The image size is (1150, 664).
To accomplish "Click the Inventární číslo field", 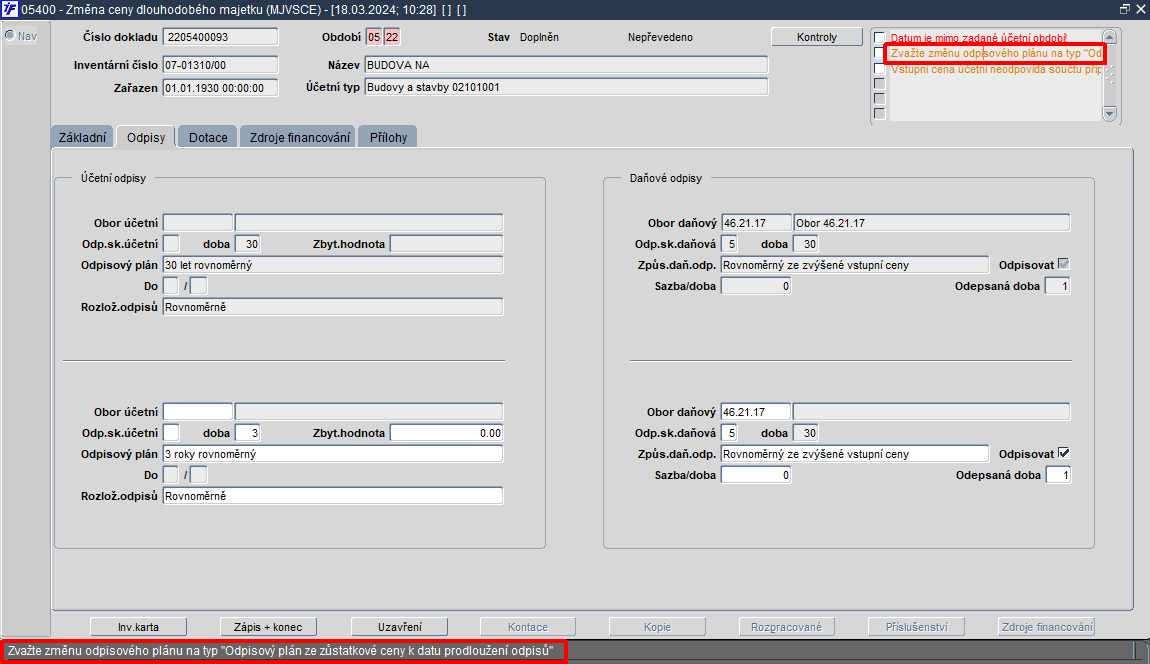I will coord(220,65).
